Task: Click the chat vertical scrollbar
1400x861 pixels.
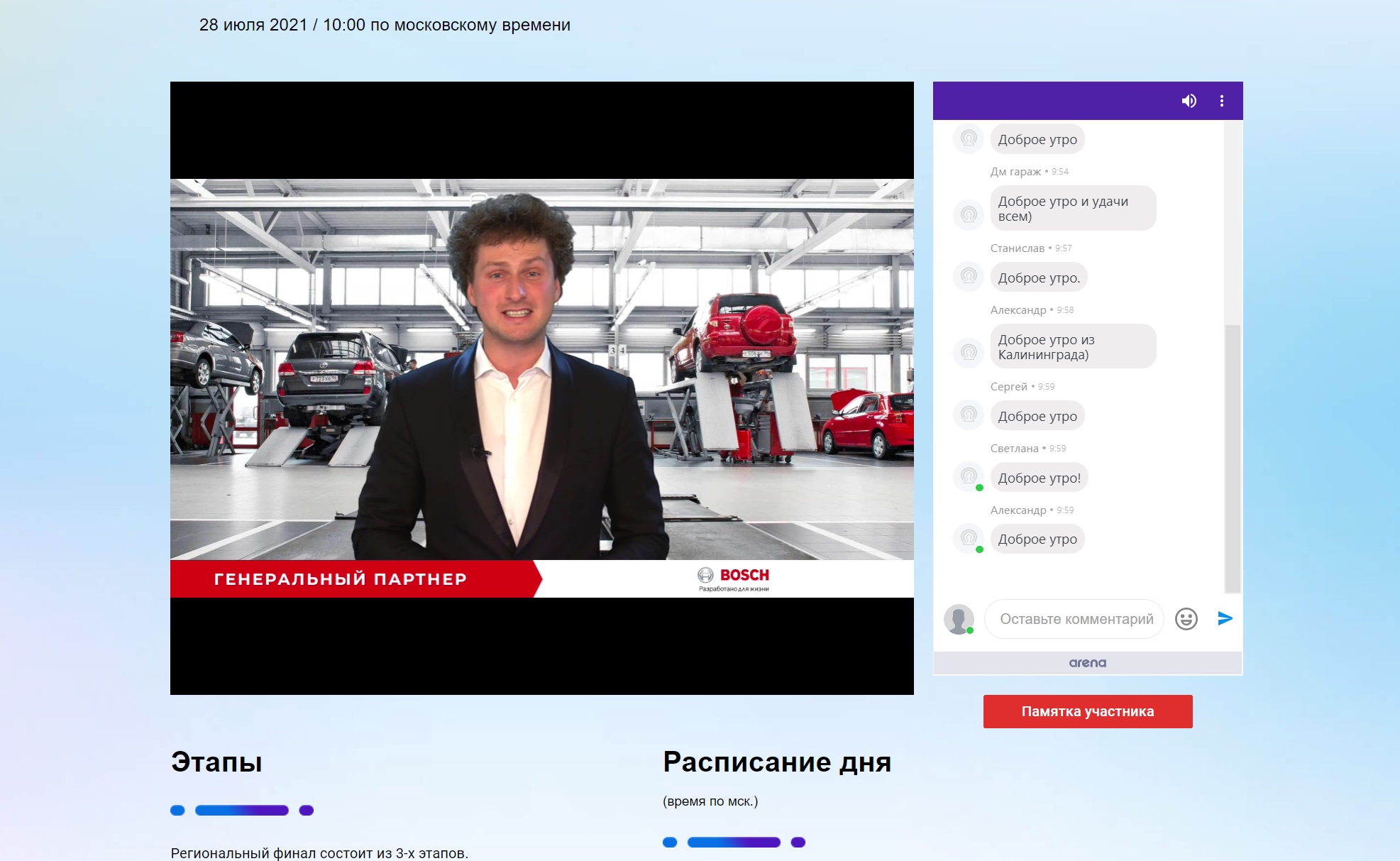Action: click(x=1233, y=458)
